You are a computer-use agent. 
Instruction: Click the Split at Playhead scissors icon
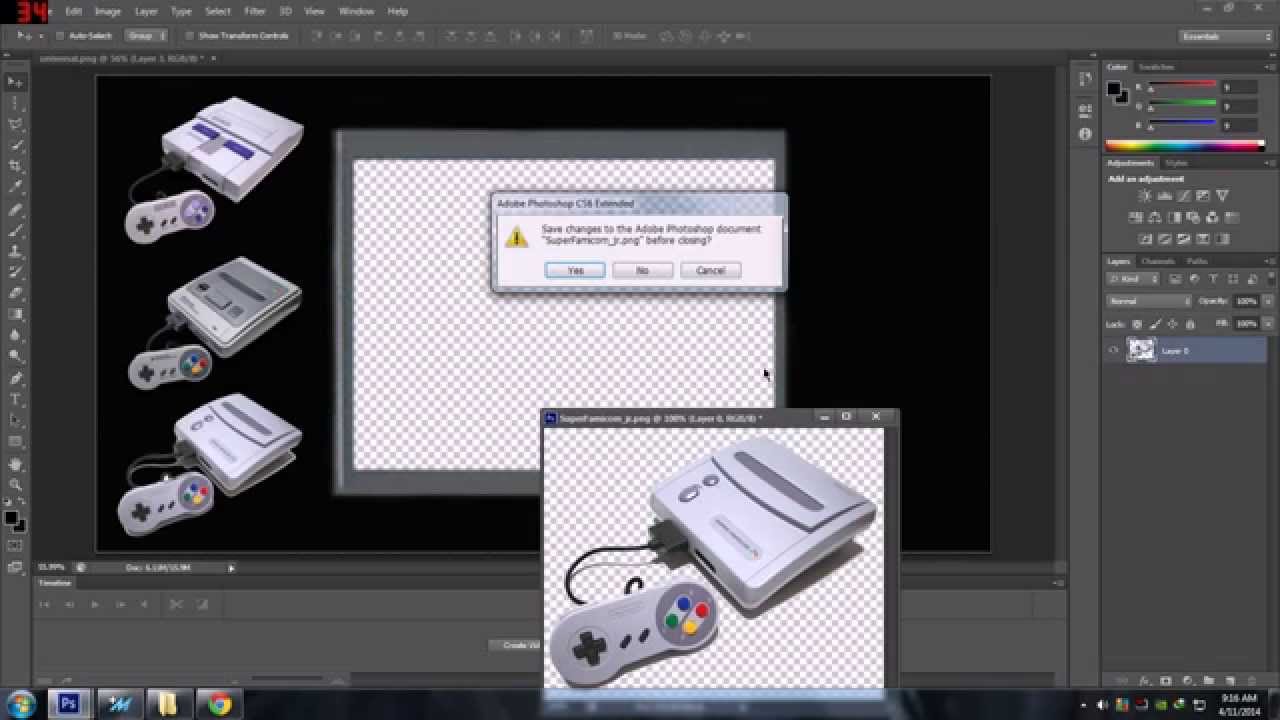[x=175, y=604]
